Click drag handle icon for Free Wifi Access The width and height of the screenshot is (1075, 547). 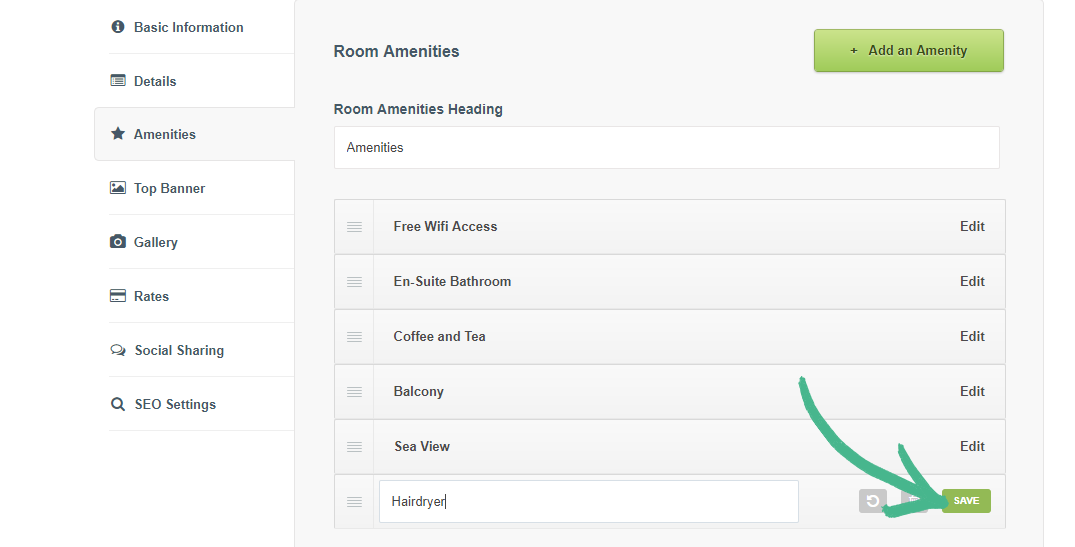(354, 227)
